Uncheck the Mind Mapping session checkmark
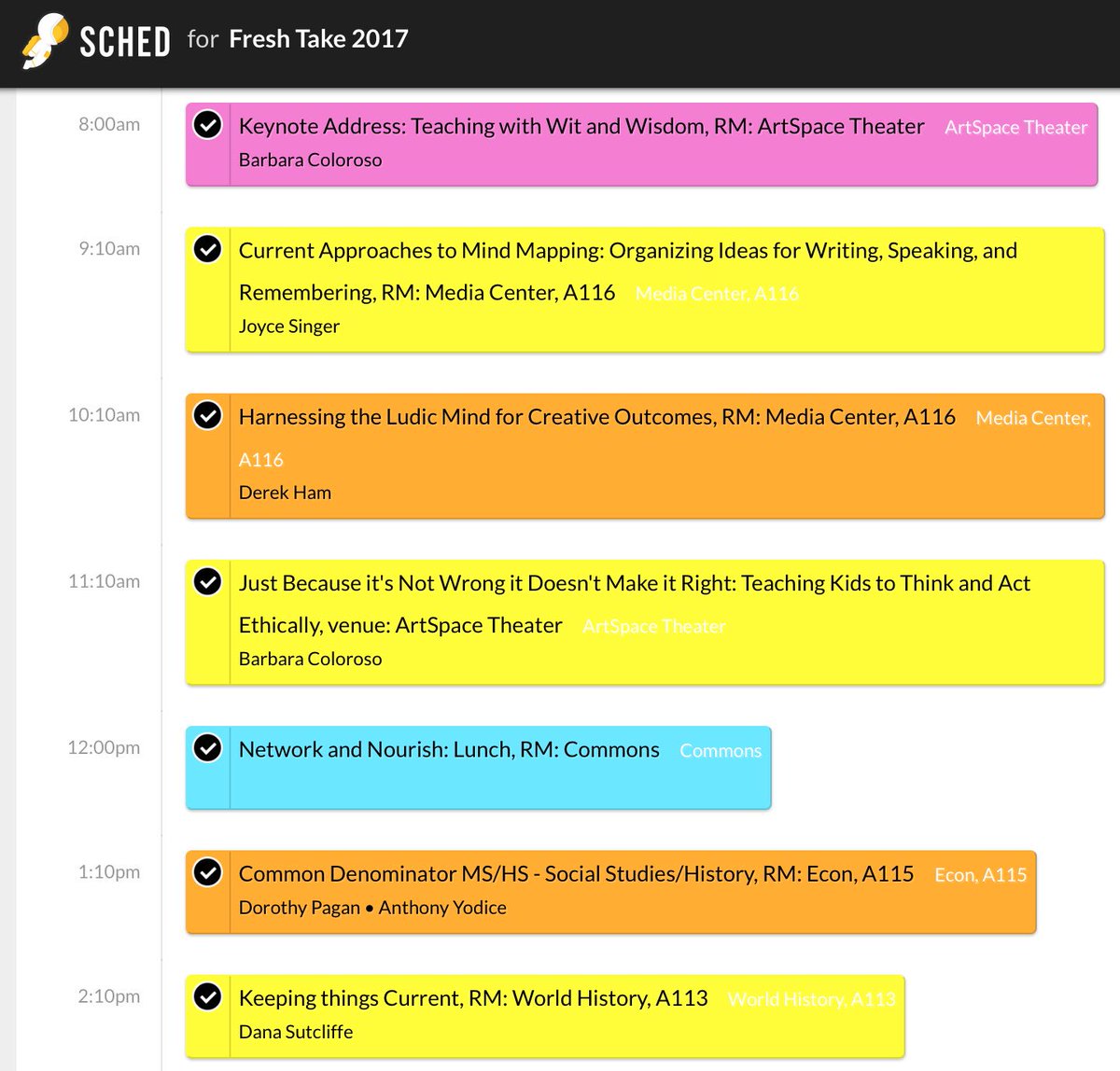Image resolution: width=1120 pixels, height=1071 pixels. point(207,249)
